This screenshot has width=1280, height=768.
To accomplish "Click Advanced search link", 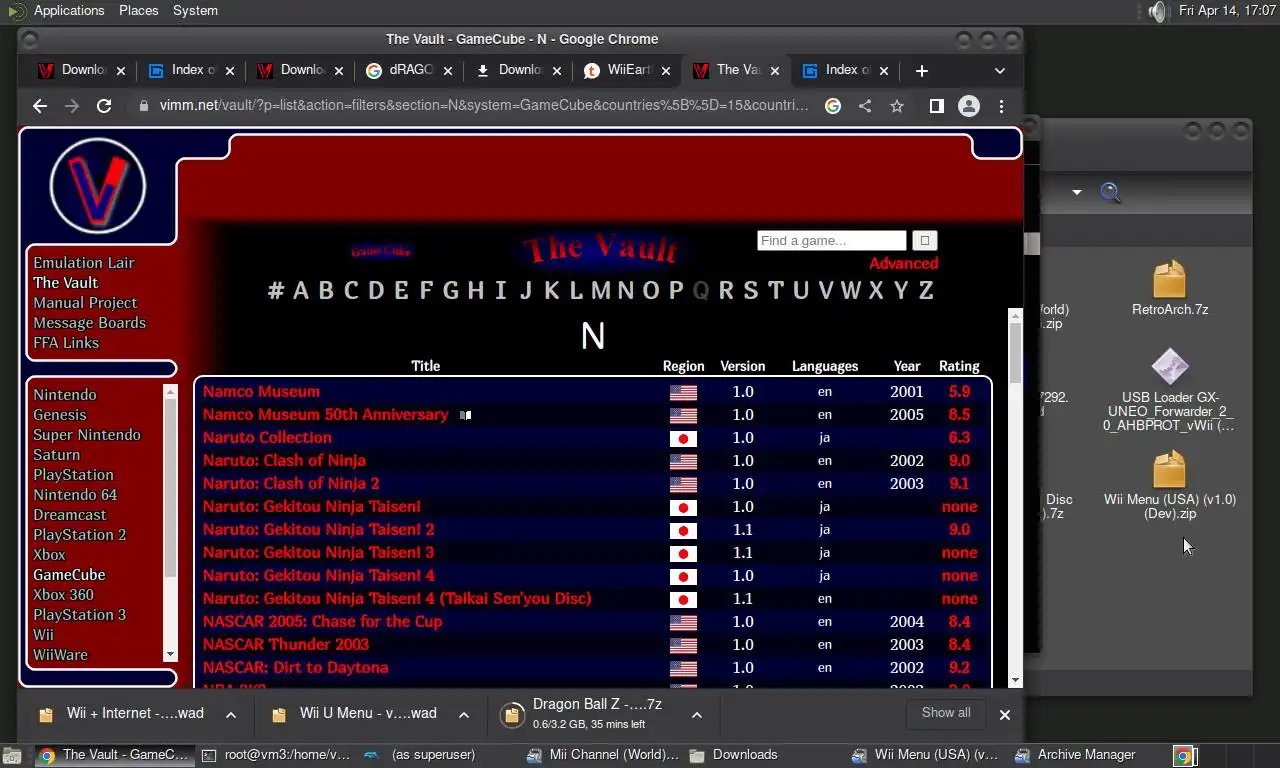I will (903, 264).
